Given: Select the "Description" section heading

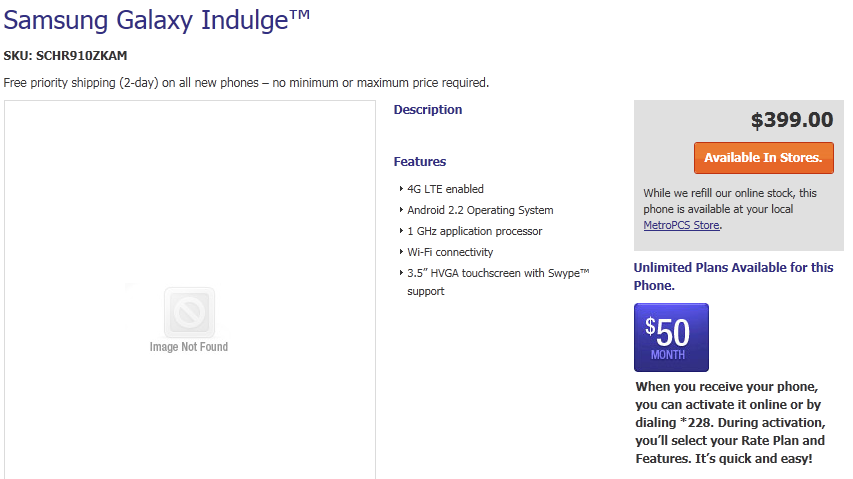Looking at the screenshot, I should click(x=428, y=110).
